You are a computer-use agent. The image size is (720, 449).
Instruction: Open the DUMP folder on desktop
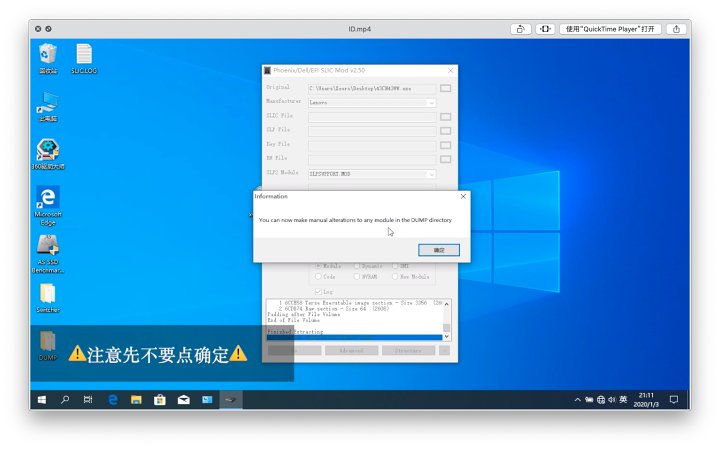tap(48, 344)
